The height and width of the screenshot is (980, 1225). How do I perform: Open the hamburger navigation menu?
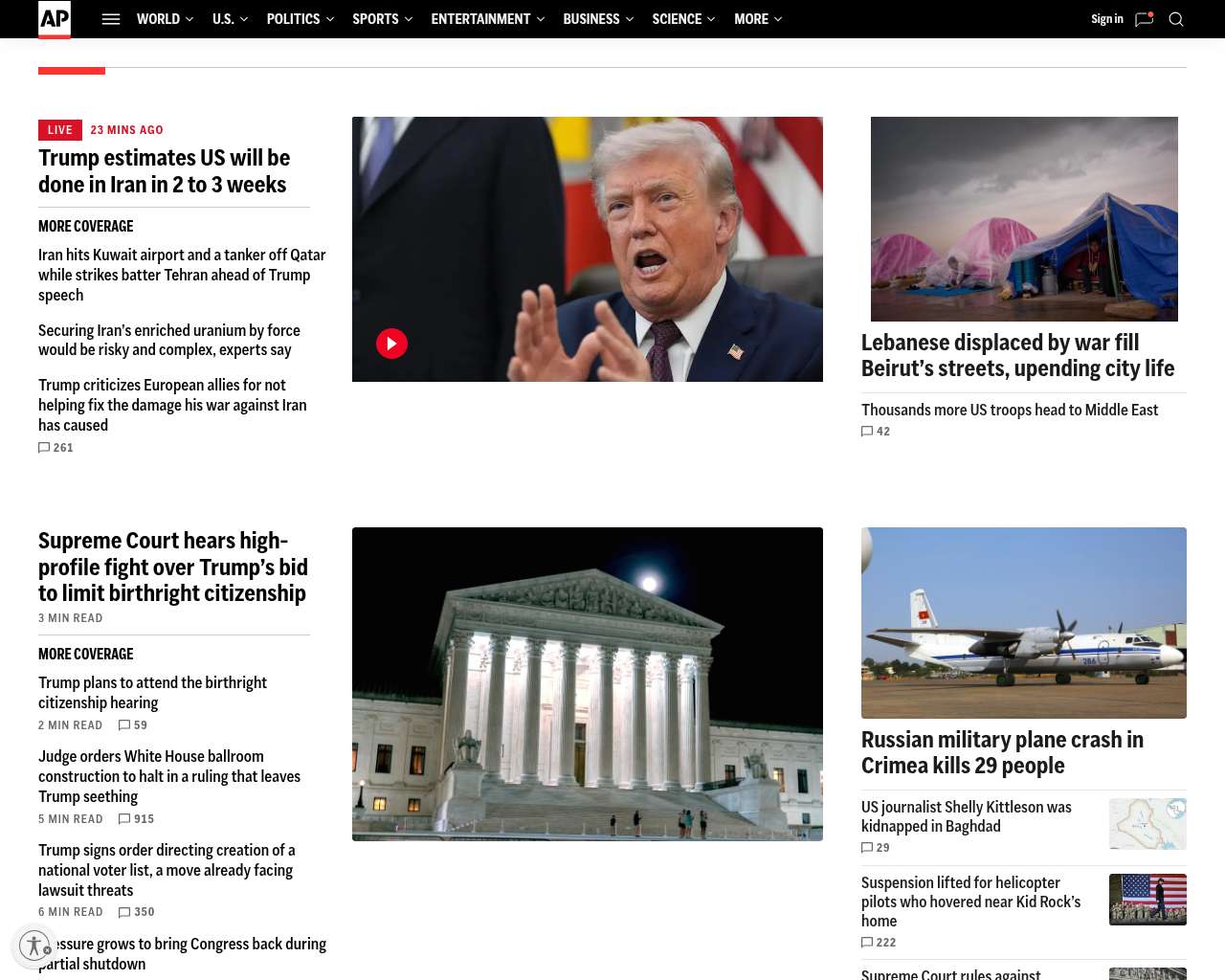pyautogui.click(x=111, y=19)
